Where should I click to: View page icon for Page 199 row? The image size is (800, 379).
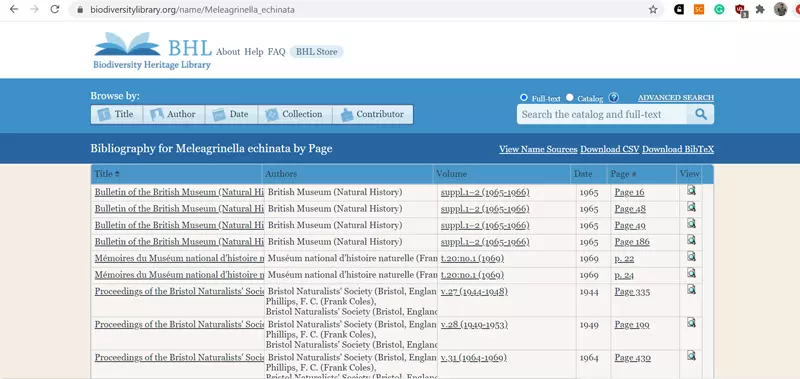click(x=691, y=323)
